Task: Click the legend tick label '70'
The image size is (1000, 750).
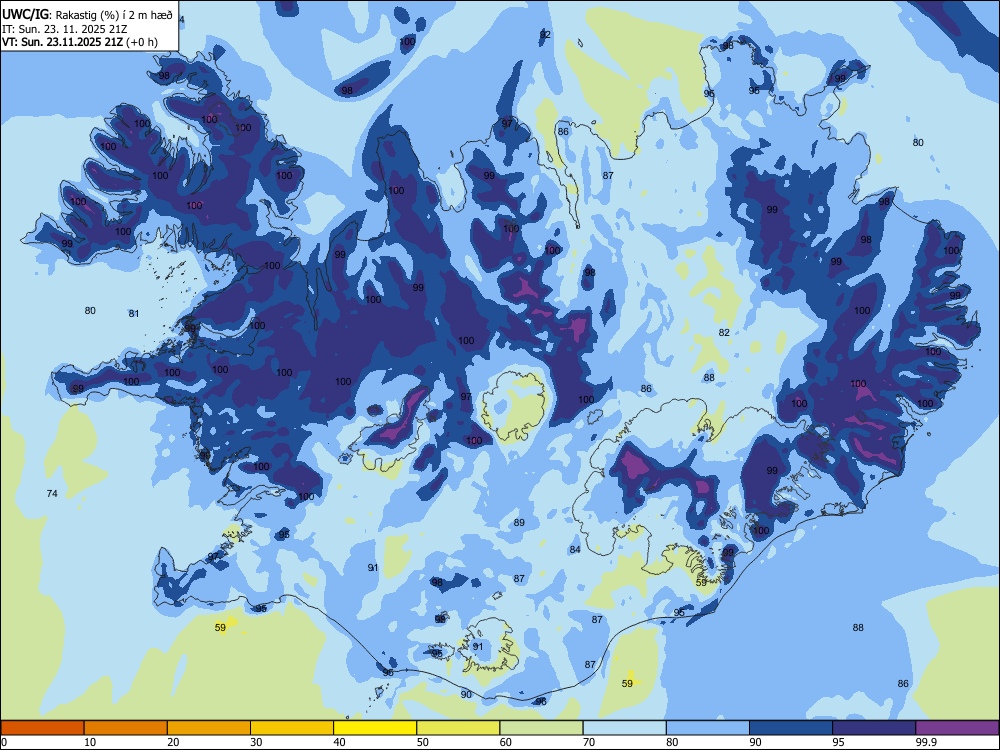Action: click(589, 742)
